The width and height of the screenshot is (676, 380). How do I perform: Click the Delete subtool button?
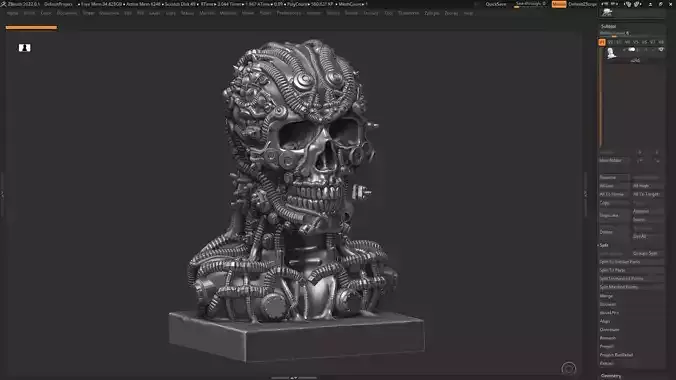point(614,232)
